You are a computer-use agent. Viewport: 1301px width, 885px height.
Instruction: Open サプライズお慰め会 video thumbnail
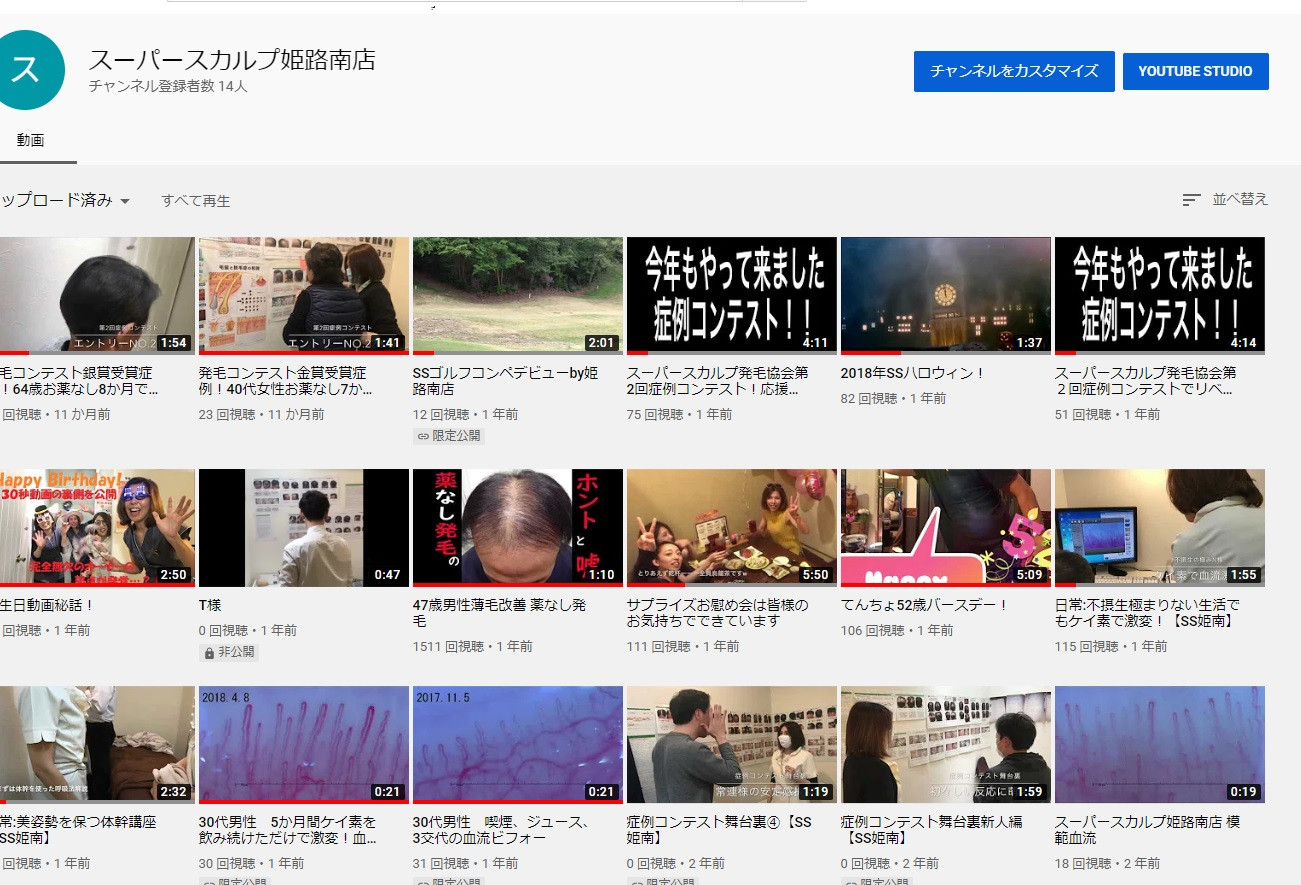[x=731, y=527]
